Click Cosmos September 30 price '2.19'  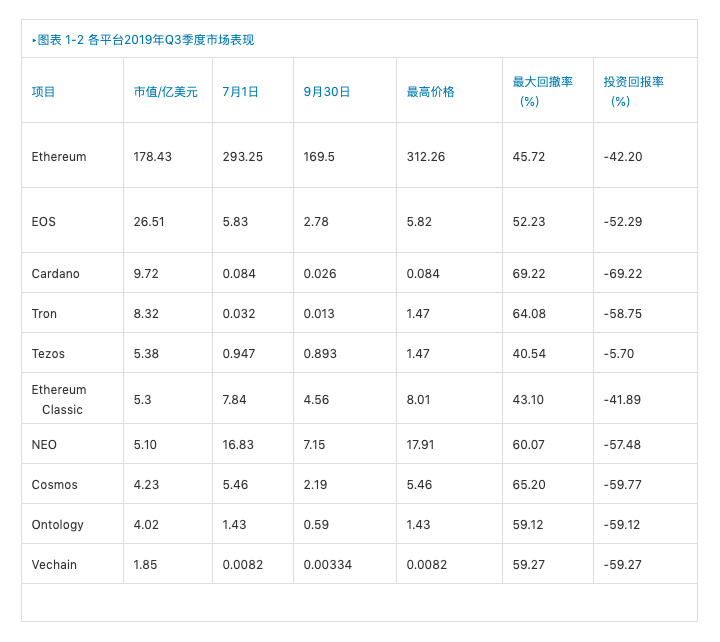(315, 484)
